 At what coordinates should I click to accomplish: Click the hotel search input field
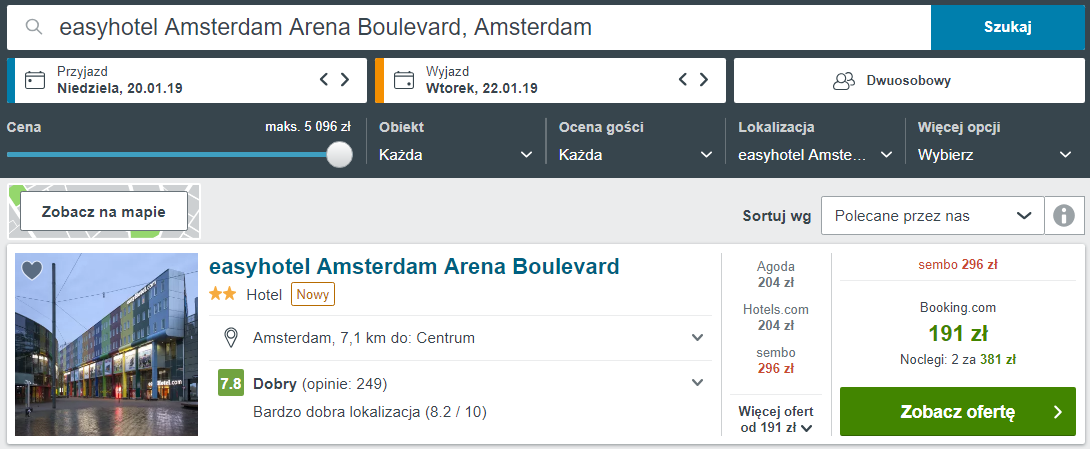pyautogui.click(x=480, y=27)
